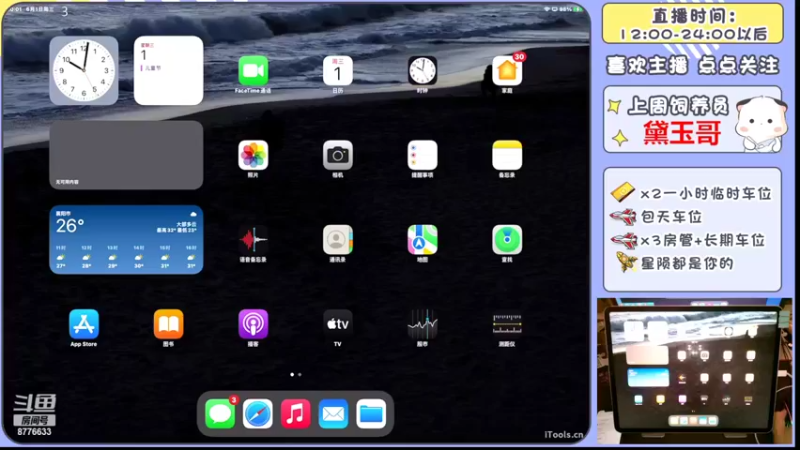800x450 pixels.
Task: Open the Contacts app
Action: pyautogui.click(x=338, y=240)
